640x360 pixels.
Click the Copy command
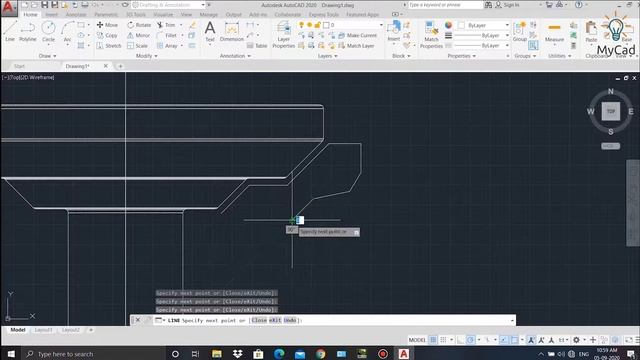tap(107, 36)
